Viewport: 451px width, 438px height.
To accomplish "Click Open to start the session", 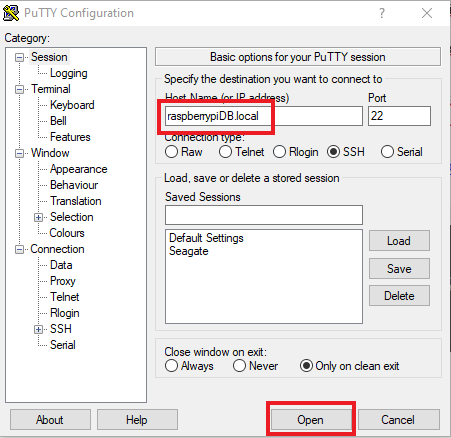I will click(311, 420).
